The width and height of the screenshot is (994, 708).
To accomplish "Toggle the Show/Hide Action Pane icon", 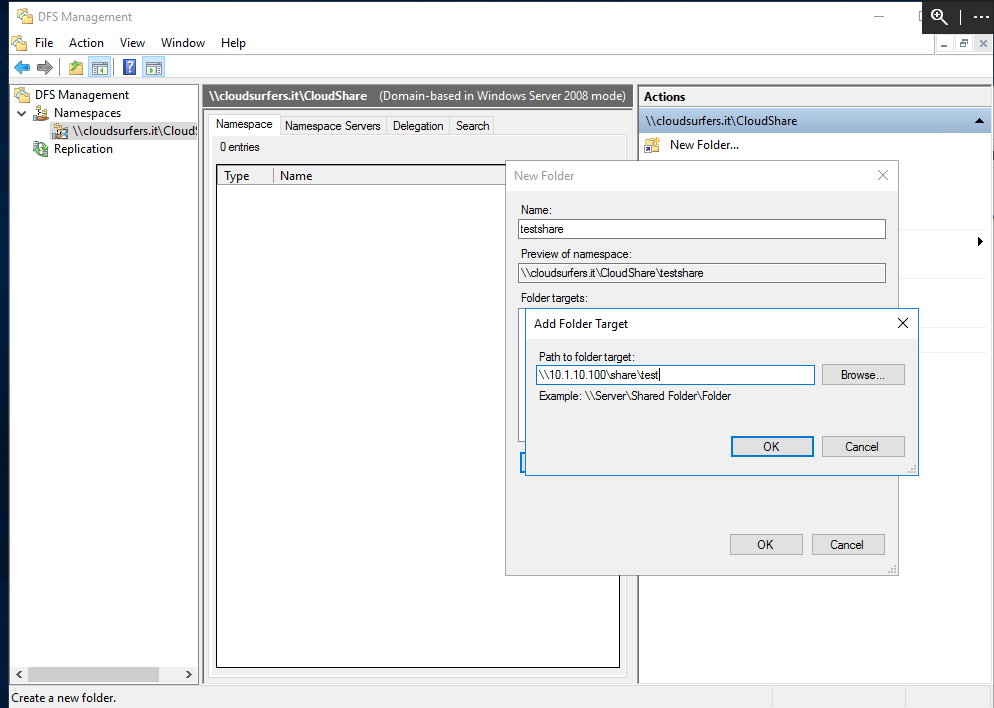I will pyautogui.click(x=153, y=67).
